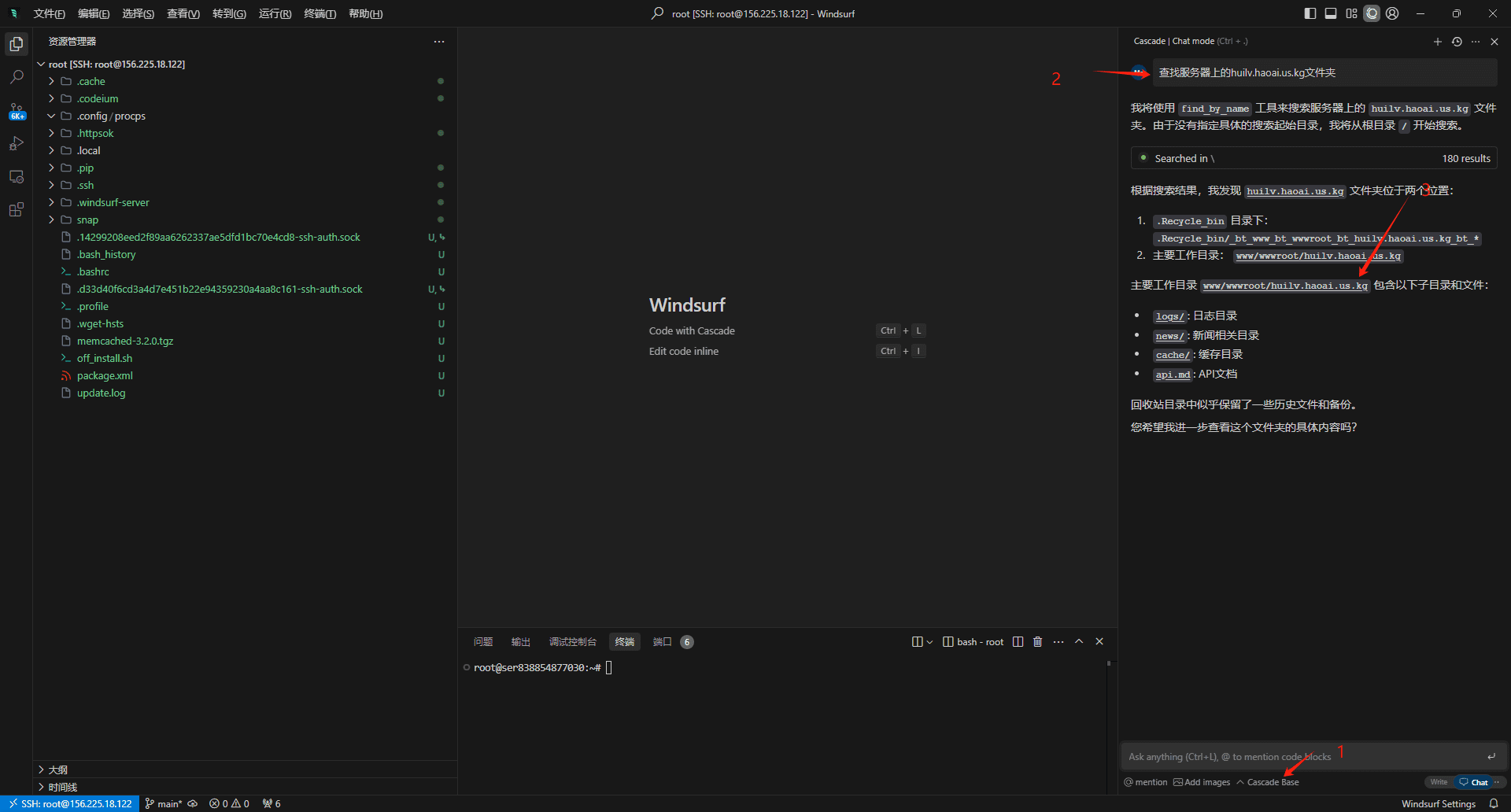Image resolution: width=1511 pixels, height=812 pixels.
Task: Open the 查看(V) menu
Action: [x=183, y=13]
